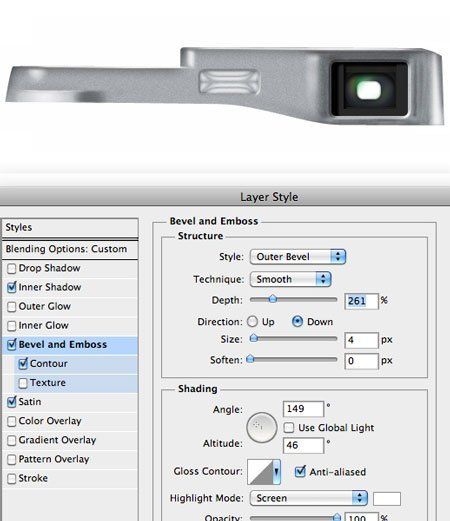Open the Inner Glow settings row

70,326
